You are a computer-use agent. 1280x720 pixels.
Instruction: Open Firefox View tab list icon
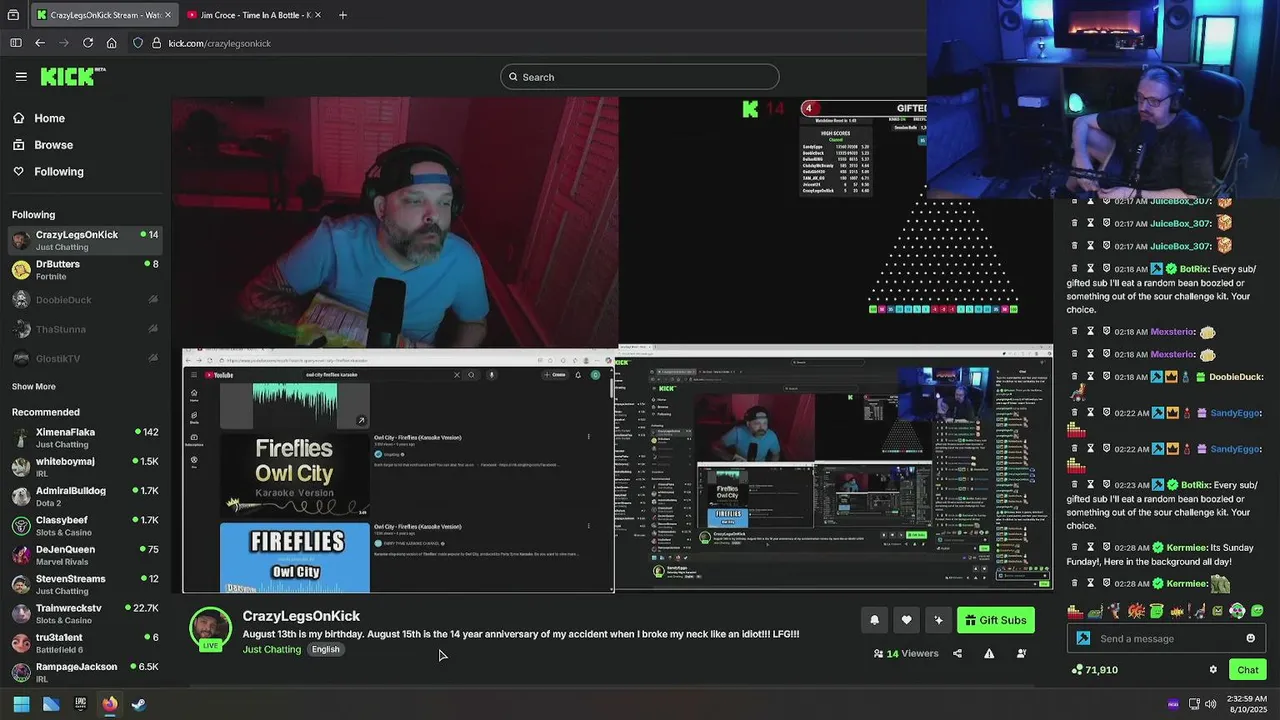pos(13,15)
